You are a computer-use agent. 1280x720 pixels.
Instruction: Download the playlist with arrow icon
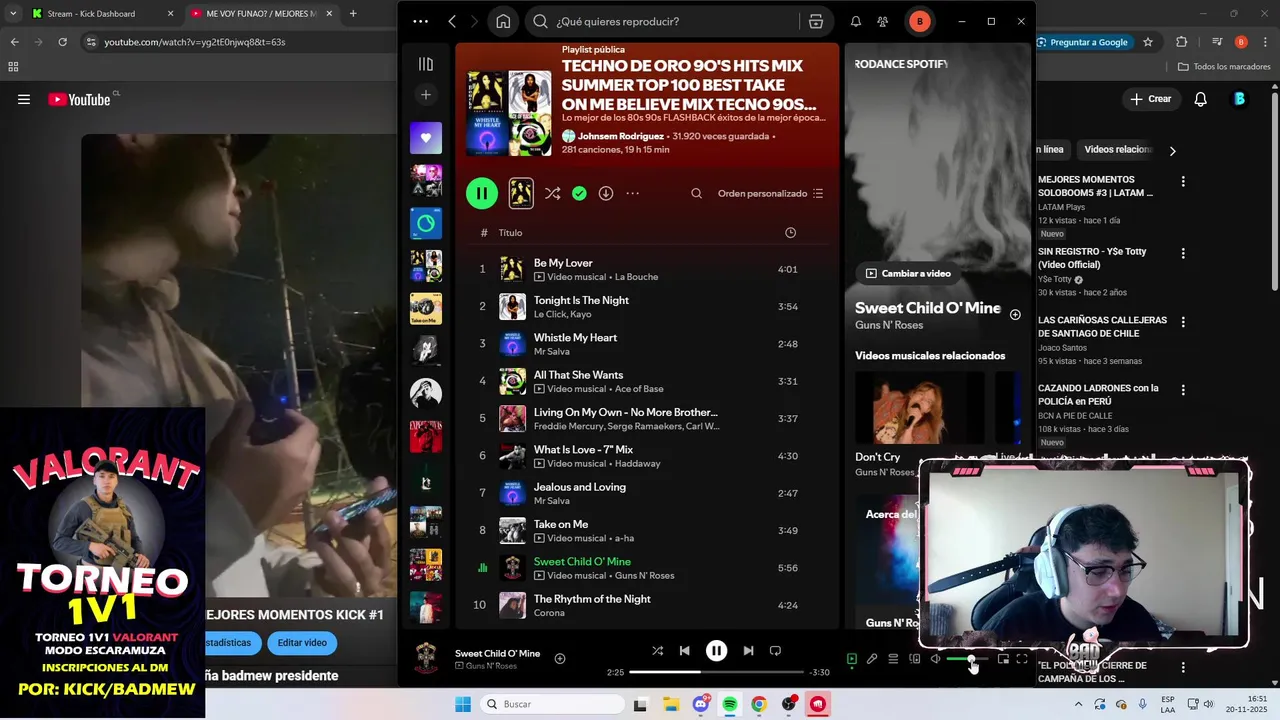click(606, 193)
